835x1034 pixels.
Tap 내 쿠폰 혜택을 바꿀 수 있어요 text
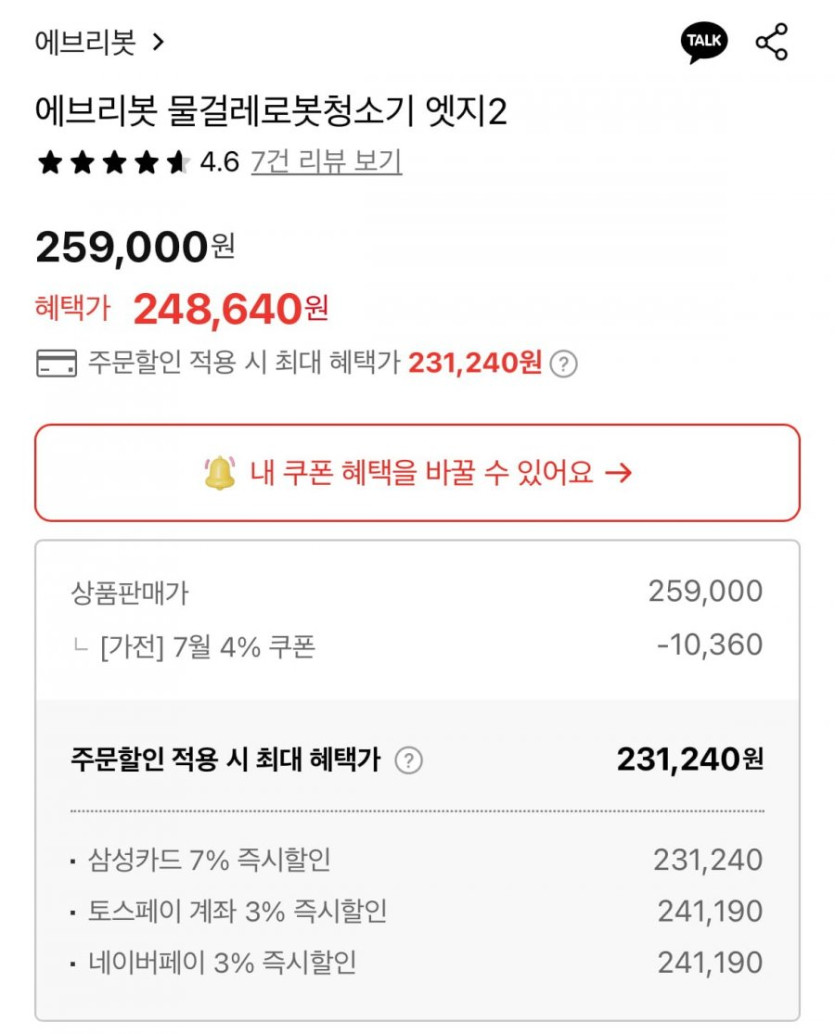tap(421, 473)
